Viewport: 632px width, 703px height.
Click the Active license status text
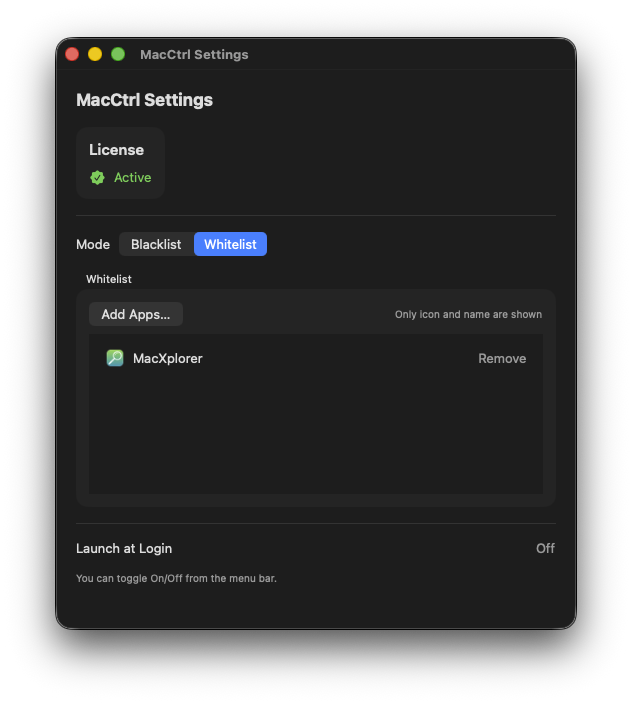point(132,177)
